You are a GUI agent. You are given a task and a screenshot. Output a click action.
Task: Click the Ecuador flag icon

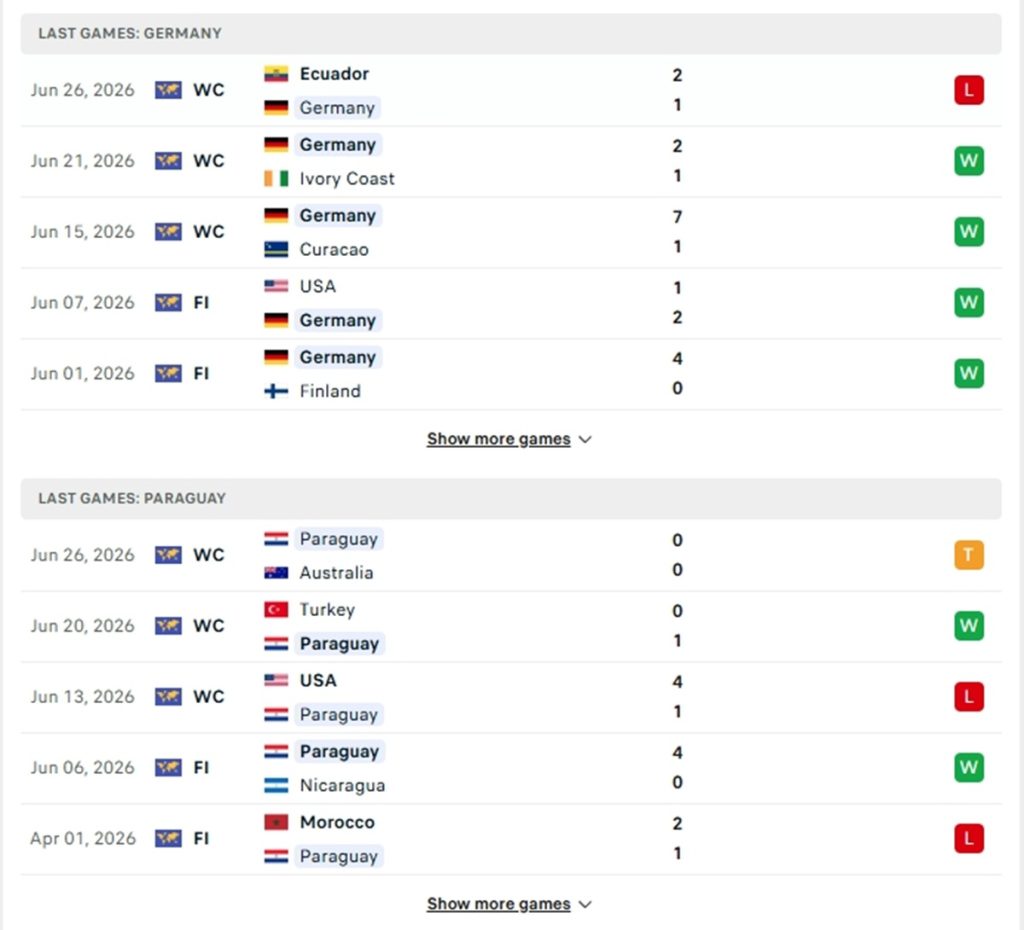coord(276,74)
